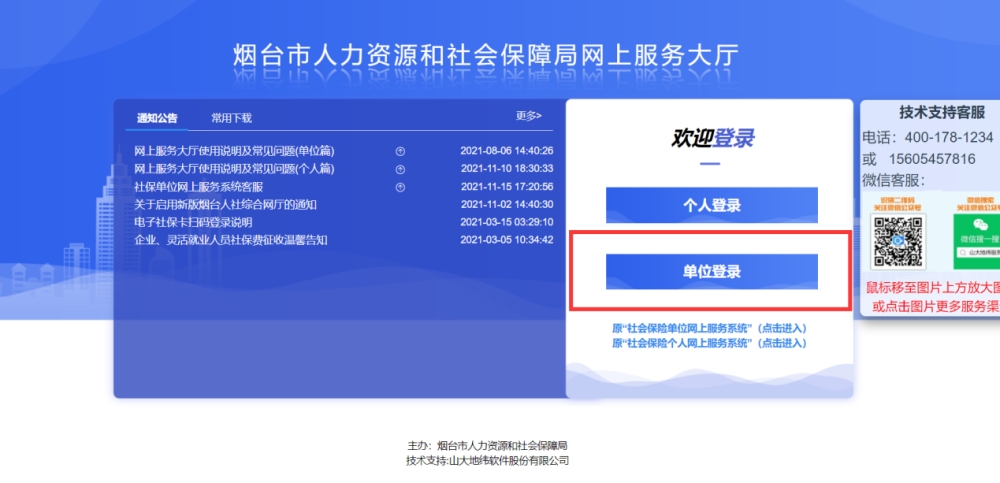1000x483 pixels.
Task: Click pin icon beside the 单位篇 notice
Action: (x=401, y=152)
